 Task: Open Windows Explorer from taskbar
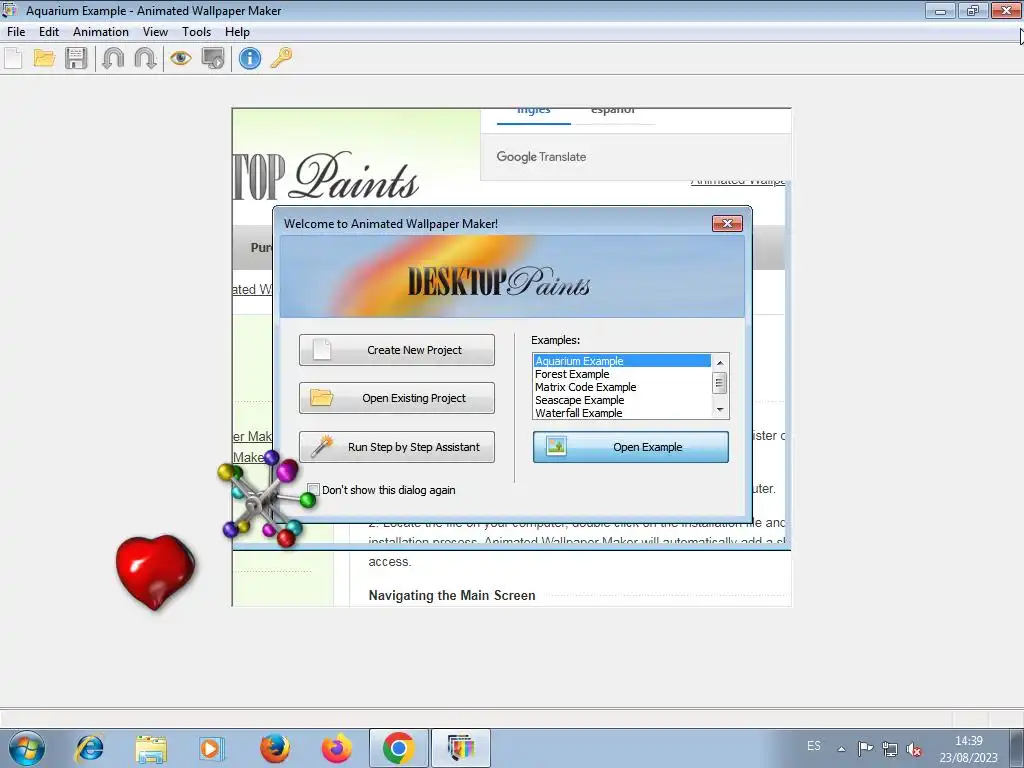152,748
